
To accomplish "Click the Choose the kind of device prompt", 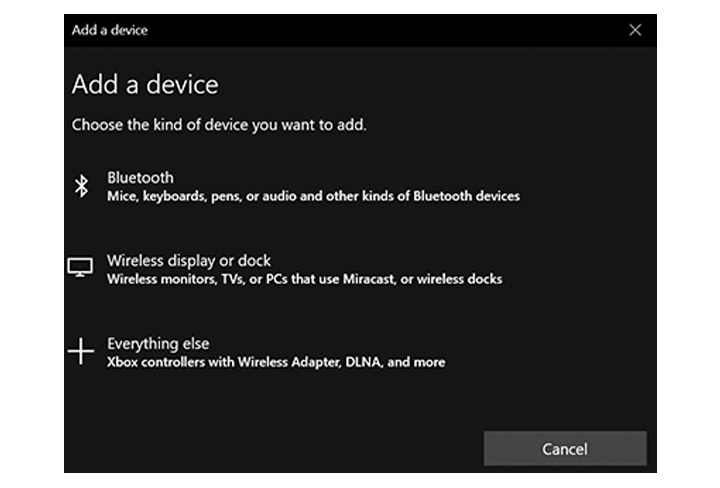I will (x=219, y=125).
